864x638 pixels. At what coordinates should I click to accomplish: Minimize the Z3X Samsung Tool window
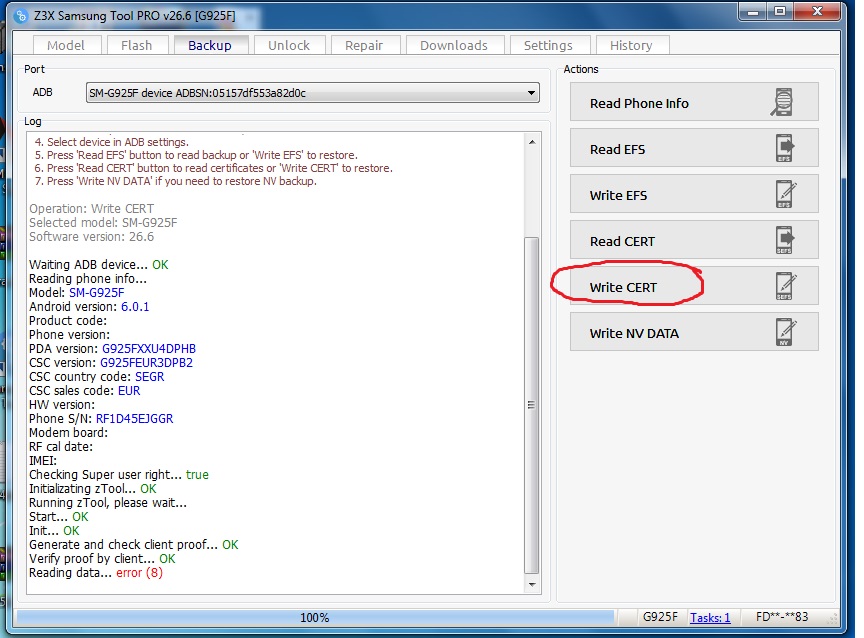point(753,12)
